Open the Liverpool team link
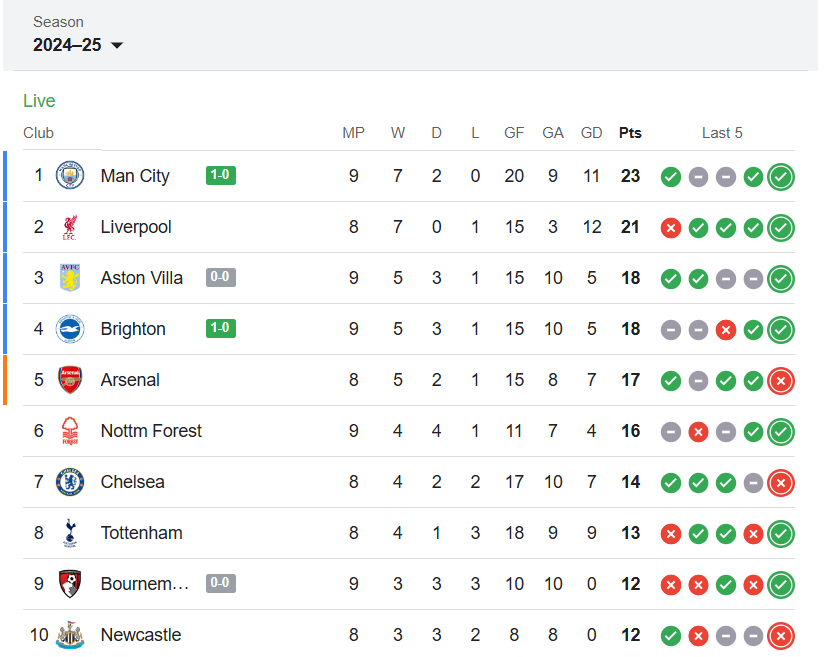 [136, 227]
